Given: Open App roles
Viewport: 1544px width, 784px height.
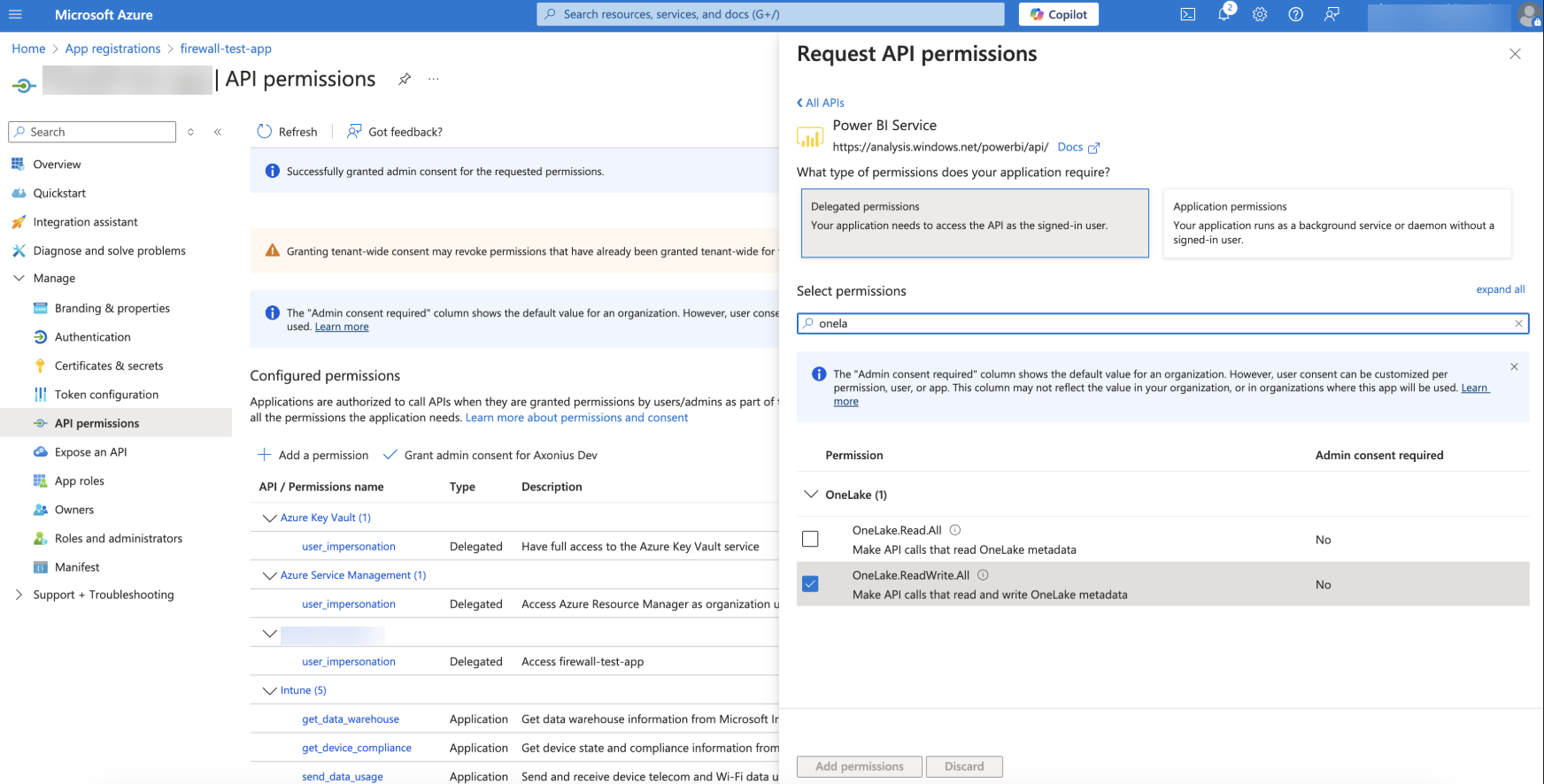Looking at the screenshot, I should 79,480.
